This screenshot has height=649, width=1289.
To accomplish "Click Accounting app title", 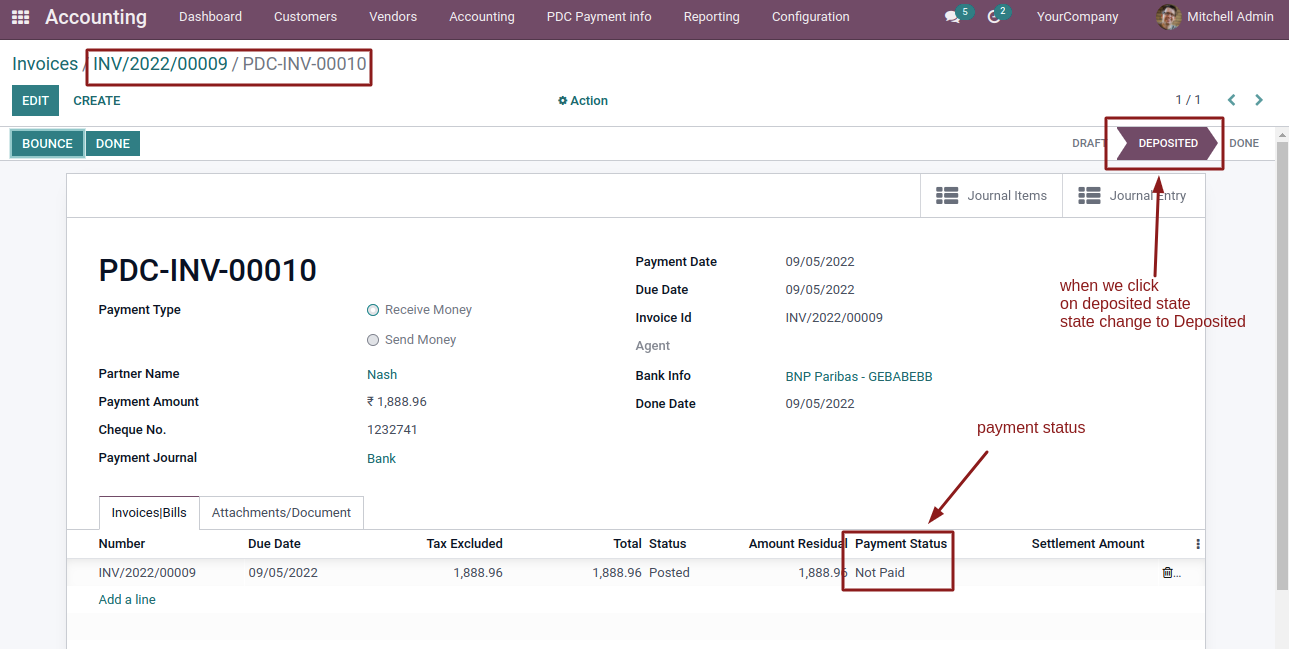I will pos(96,17).
